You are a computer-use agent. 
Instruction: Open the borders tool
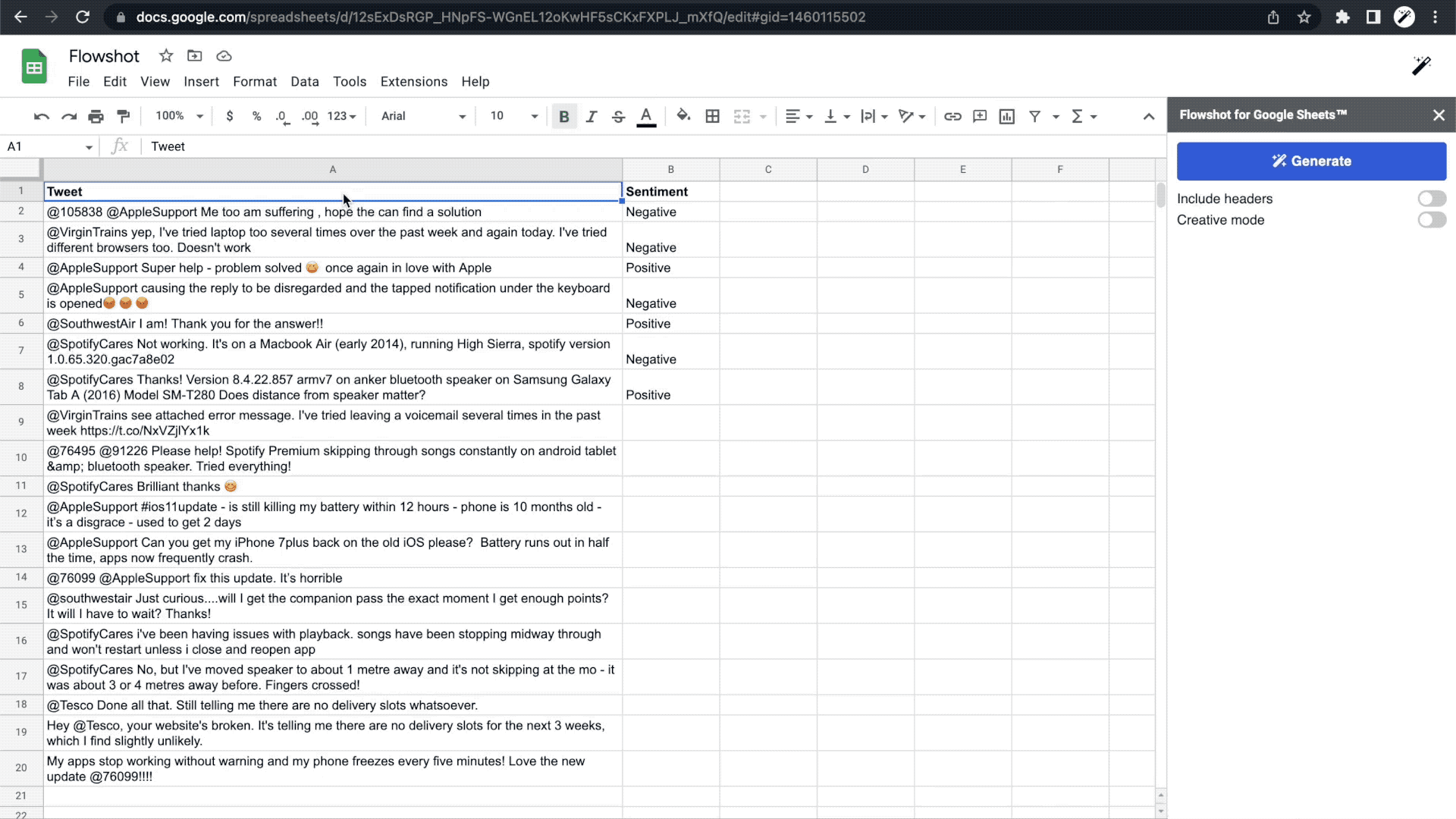point(712,116)
